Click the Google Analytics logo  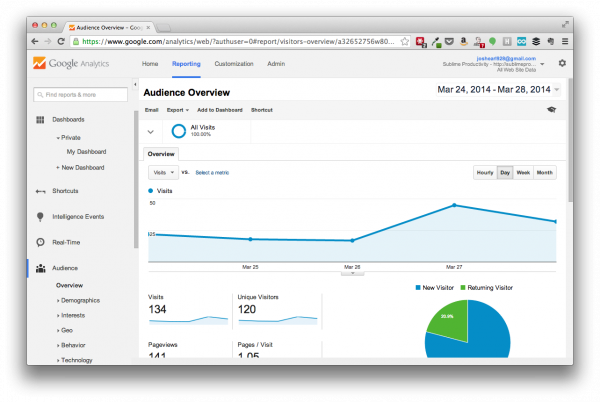click(x=71, y=63)
